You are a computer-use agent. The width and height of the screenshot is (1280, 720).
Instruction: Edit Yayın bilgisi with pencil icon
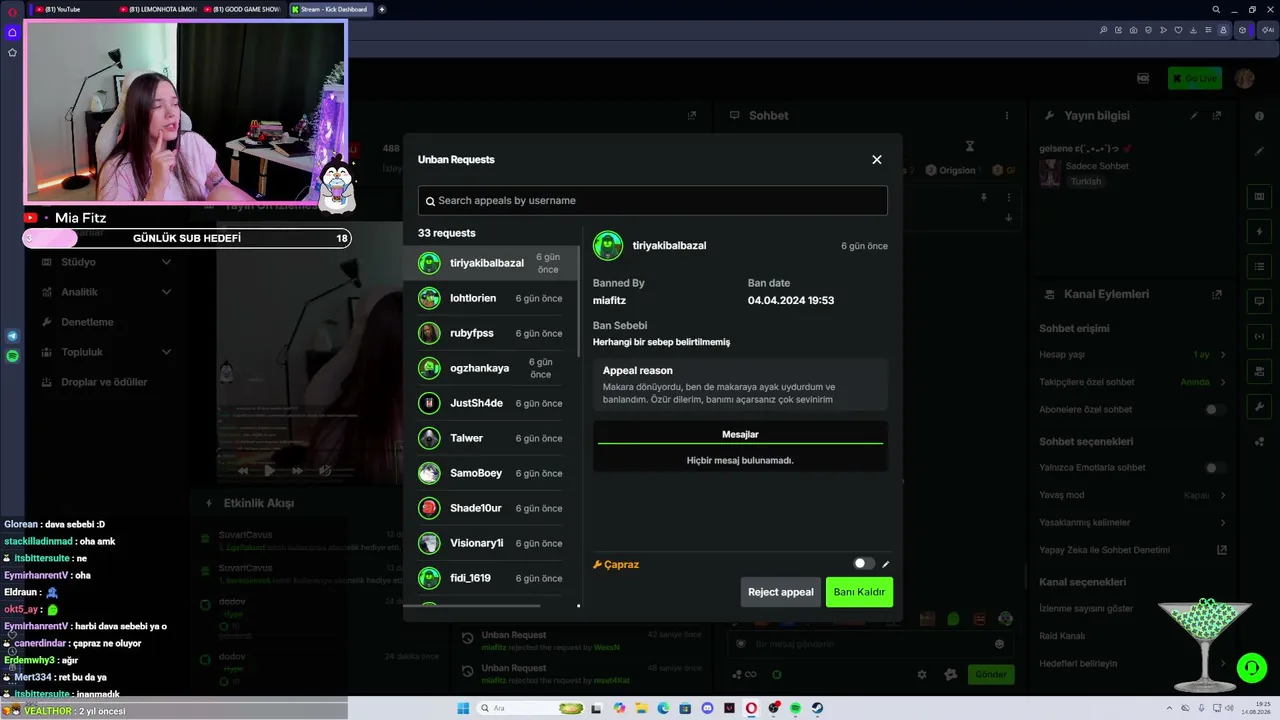[1194, 116]
